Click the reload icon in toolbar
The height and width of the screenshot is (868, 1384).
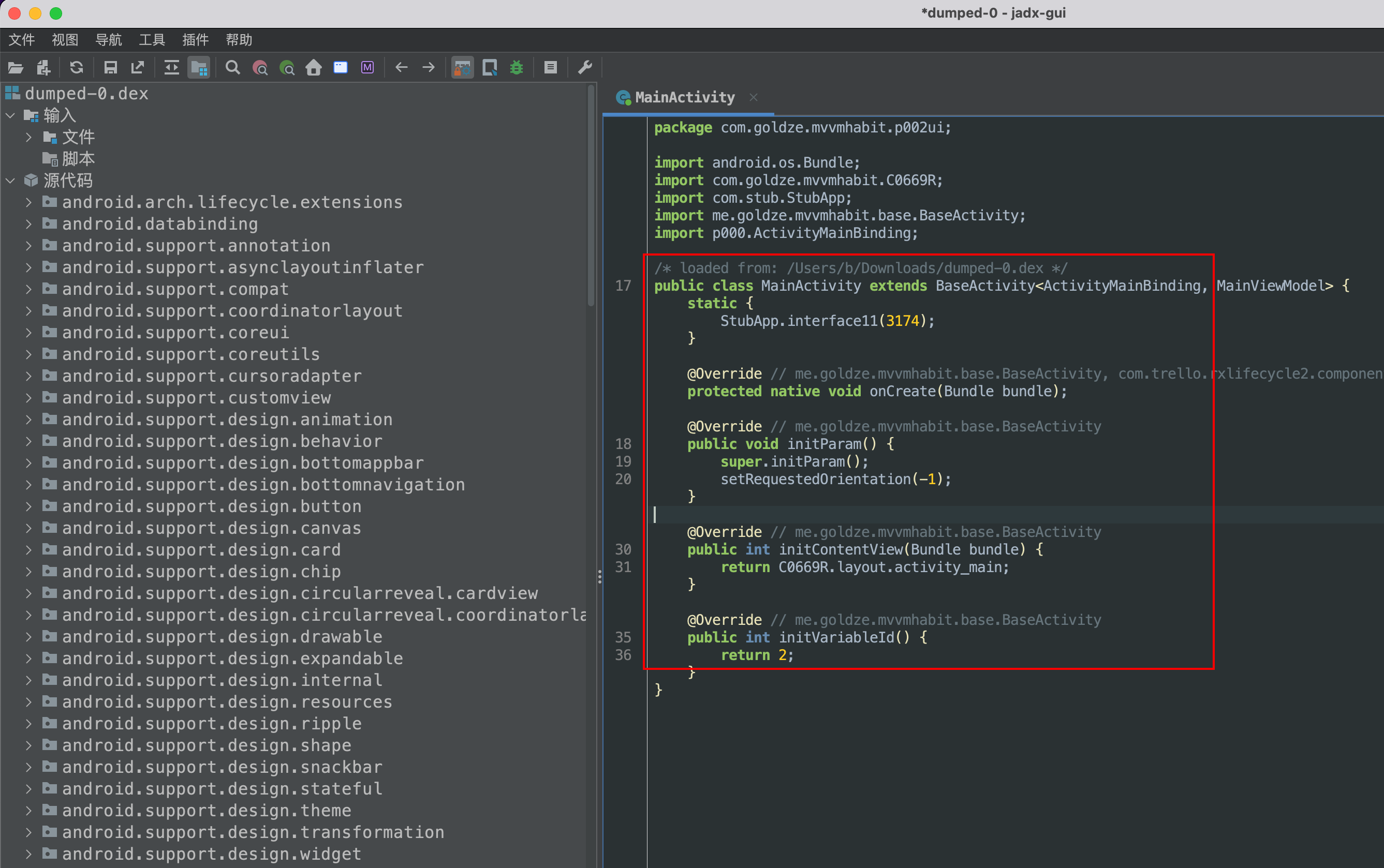[77, 68]
